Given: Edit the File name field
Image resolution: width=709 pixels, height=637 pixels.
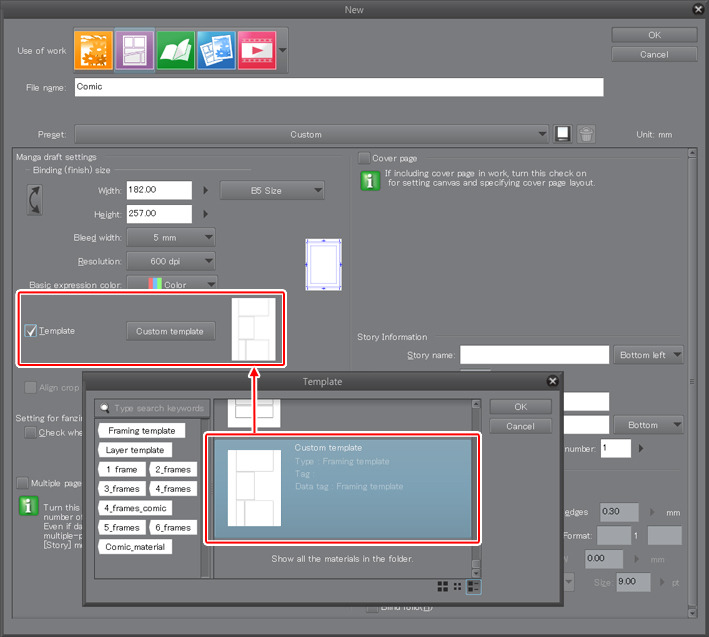Looking at the screenshot, I should tap(339, 87).
